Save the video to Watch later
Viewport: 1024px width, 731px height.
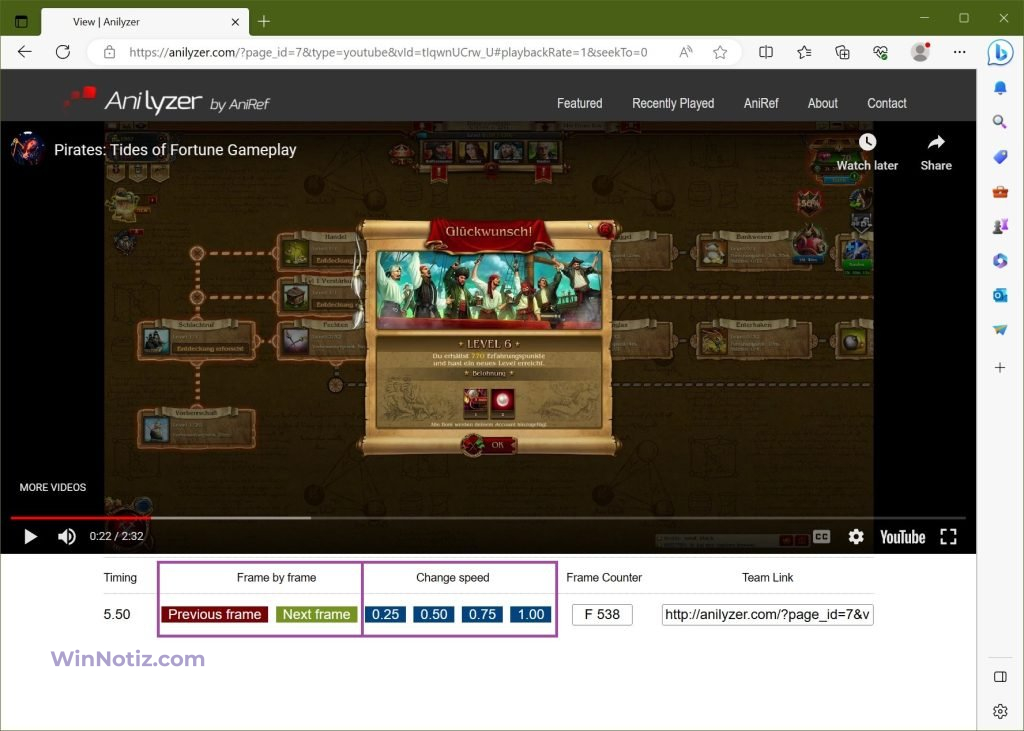coord(866,150)
